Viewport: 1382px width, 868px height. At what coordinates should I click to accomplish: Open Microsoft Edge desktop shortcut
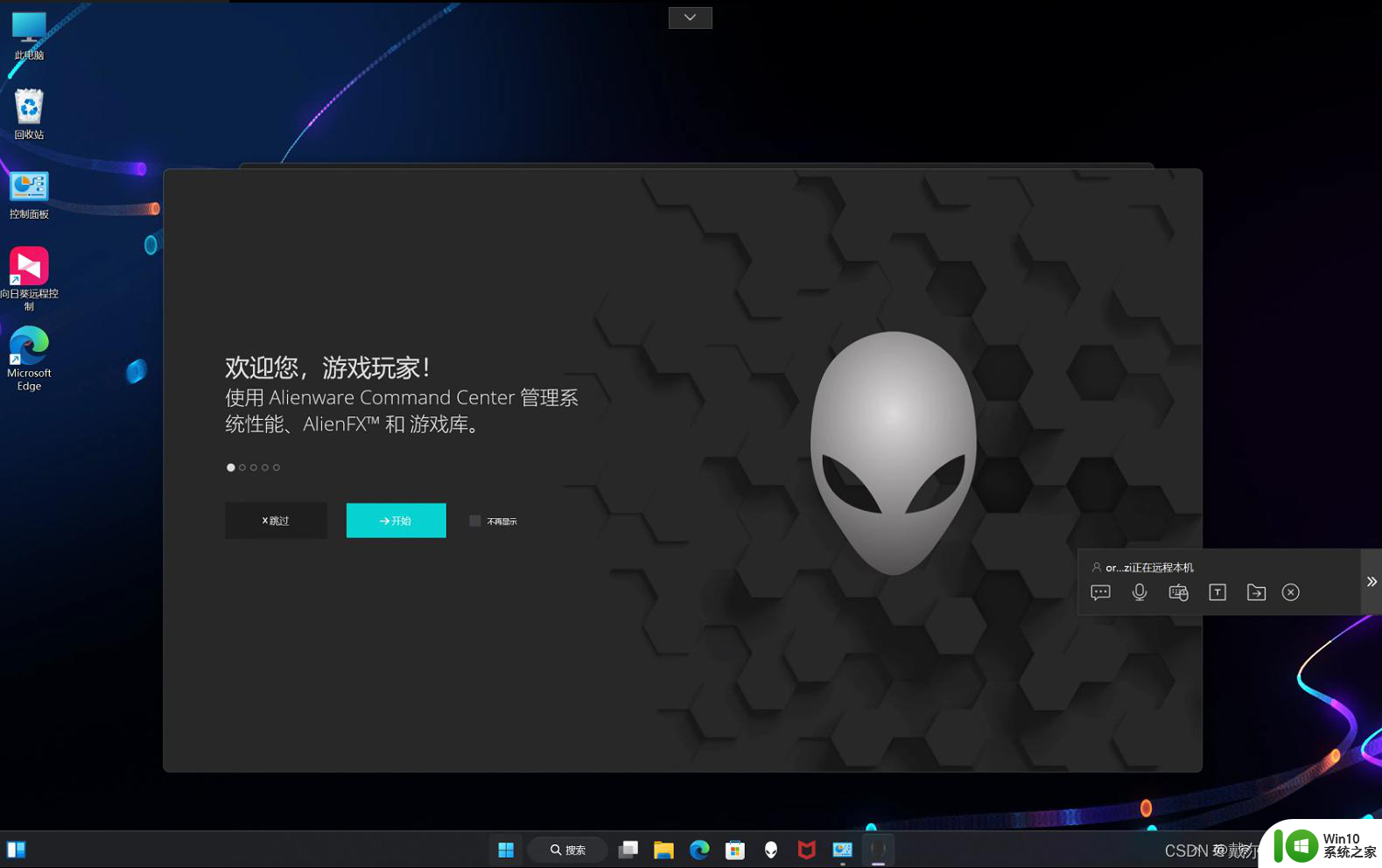pyautogui.click(x=29, y=359)
